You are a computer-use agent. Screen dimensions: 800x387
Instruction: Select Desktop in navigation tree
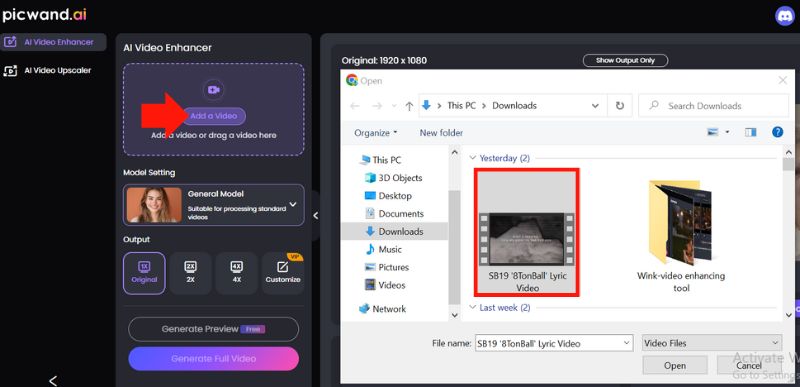[388, 196]
